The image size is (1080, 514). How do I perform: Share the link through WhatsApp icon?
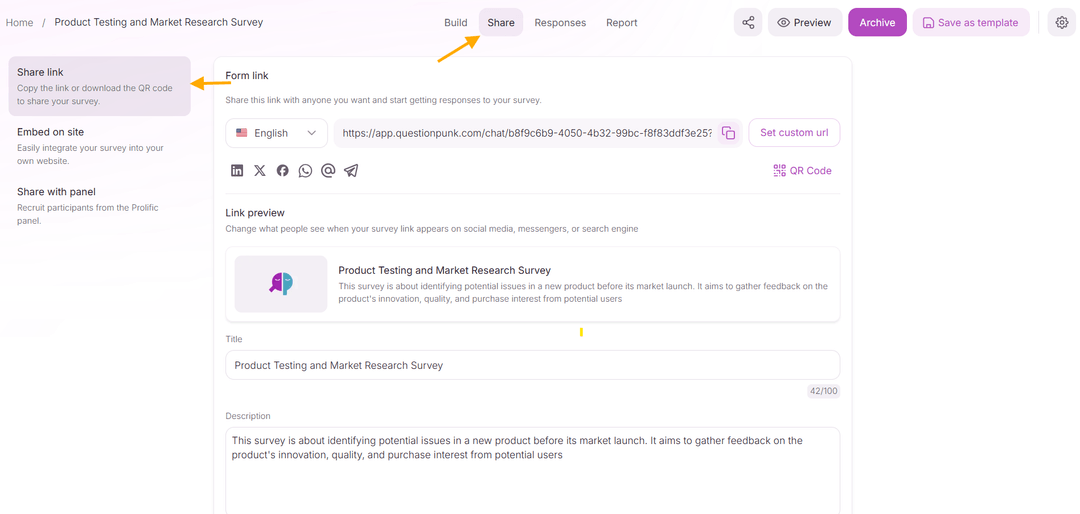click(x=305, y=171)
